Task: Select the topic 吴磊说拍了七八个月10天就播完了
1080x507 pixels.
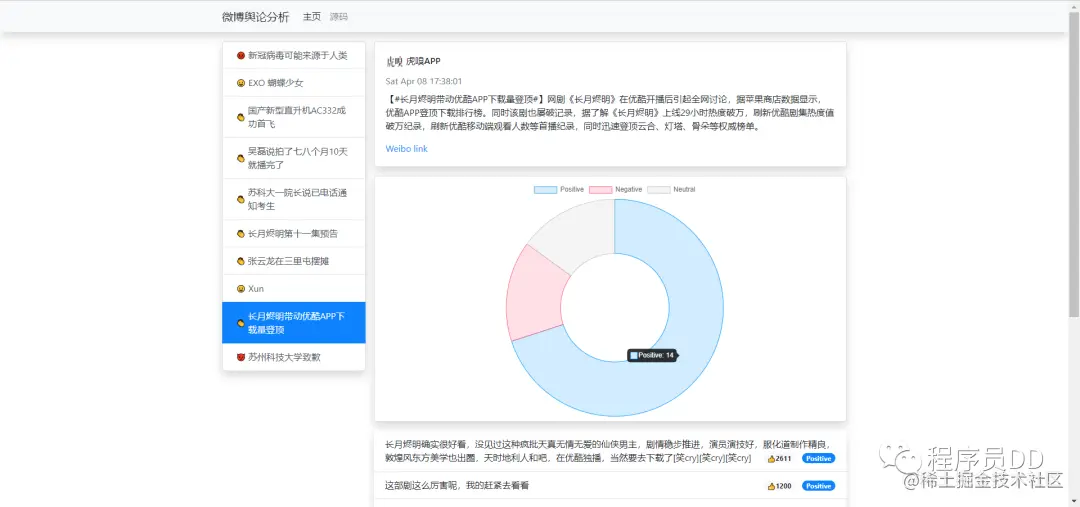Action: tap(294, 158)
